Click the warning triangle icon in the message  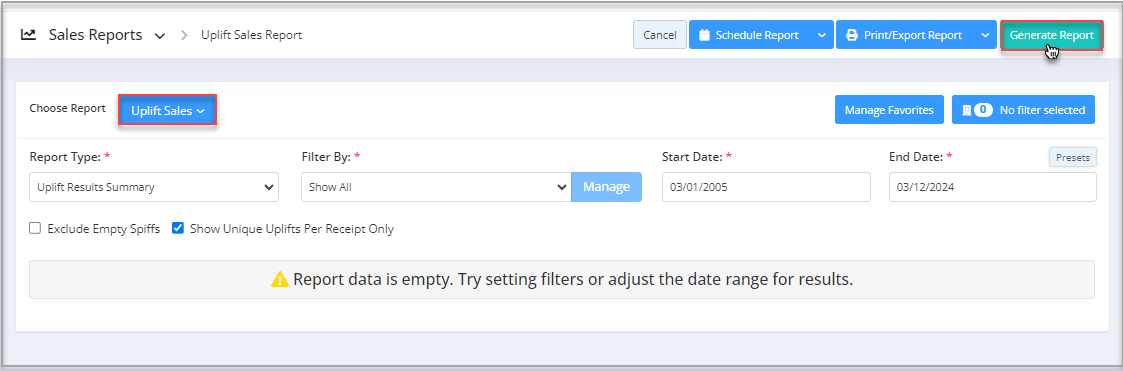coord(280,279)
